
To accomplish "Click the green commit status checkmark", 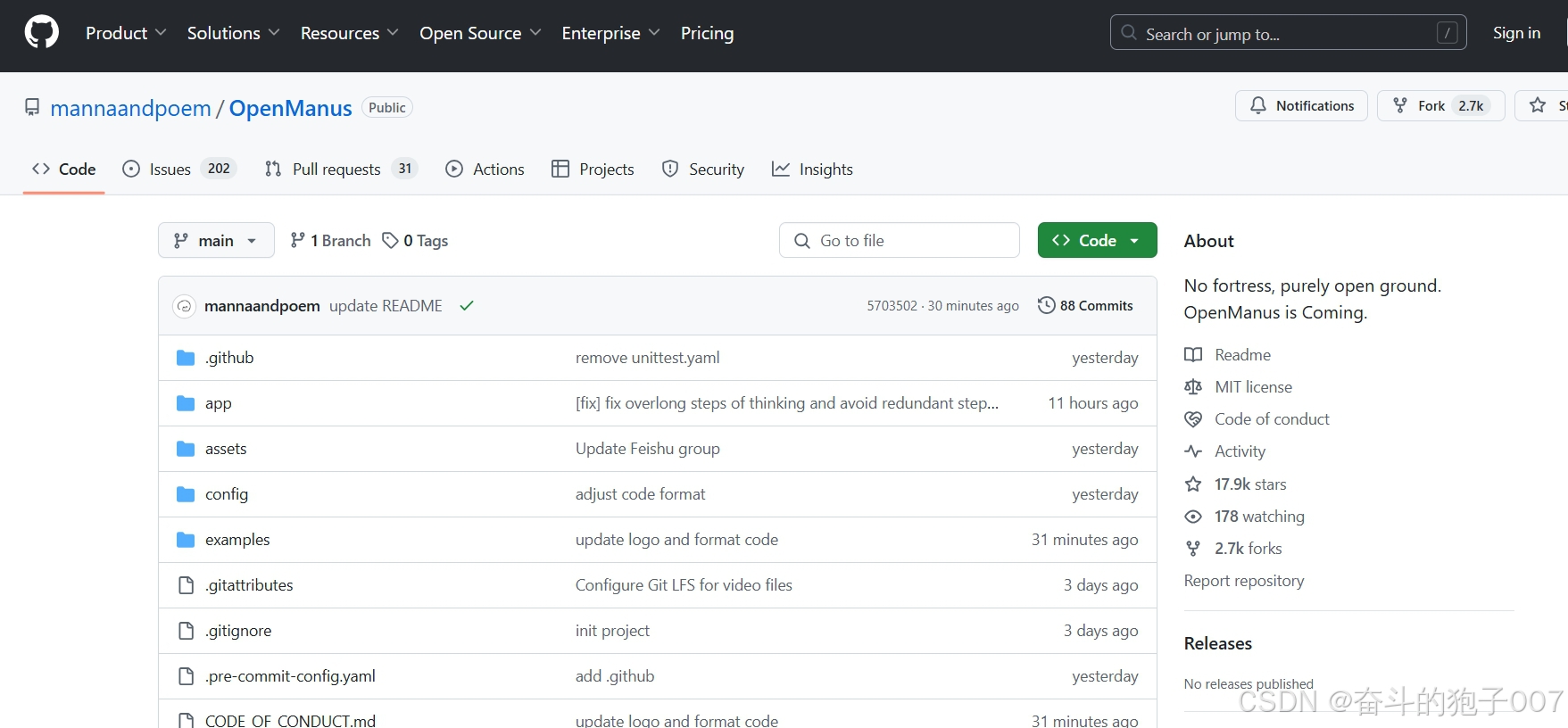I will click(x=466, y=306).
